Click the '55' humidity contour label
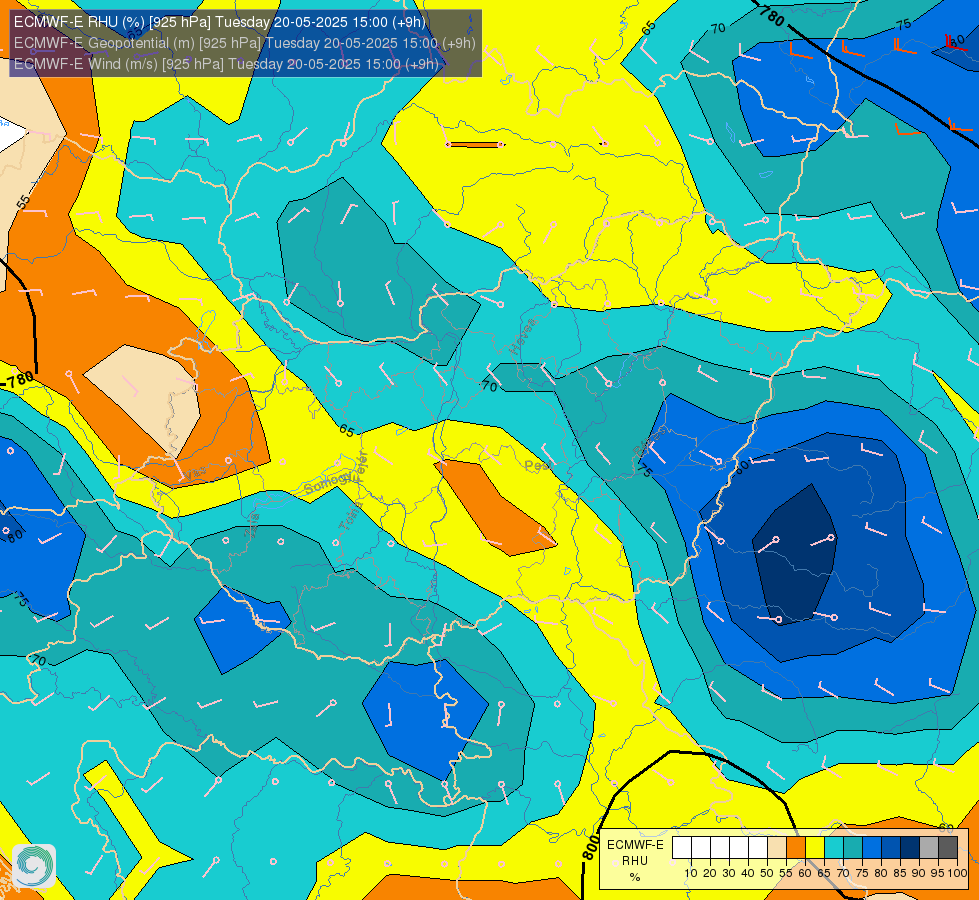The height and width of the screenshot is (900, 979). click(23, 202)
